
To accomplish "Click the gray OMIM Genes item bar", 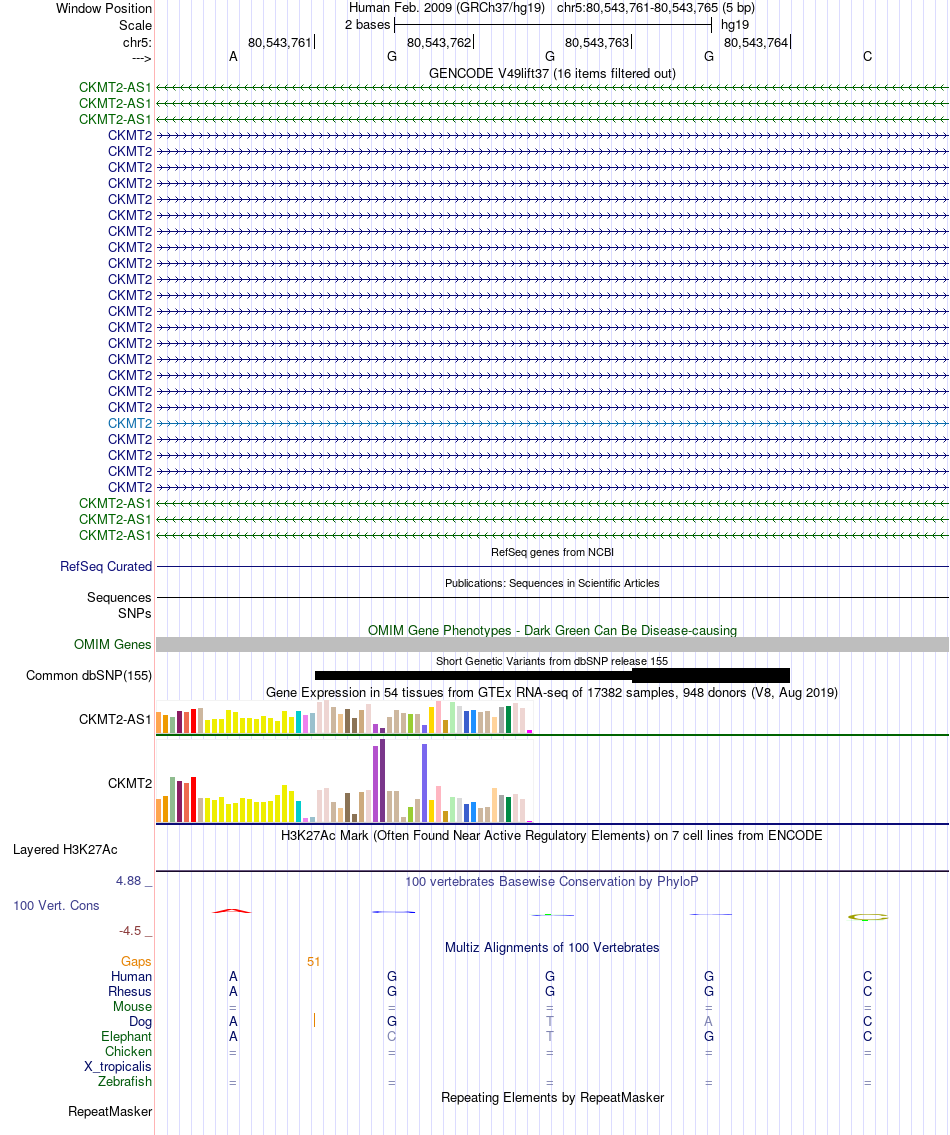I will click(552, 644).
